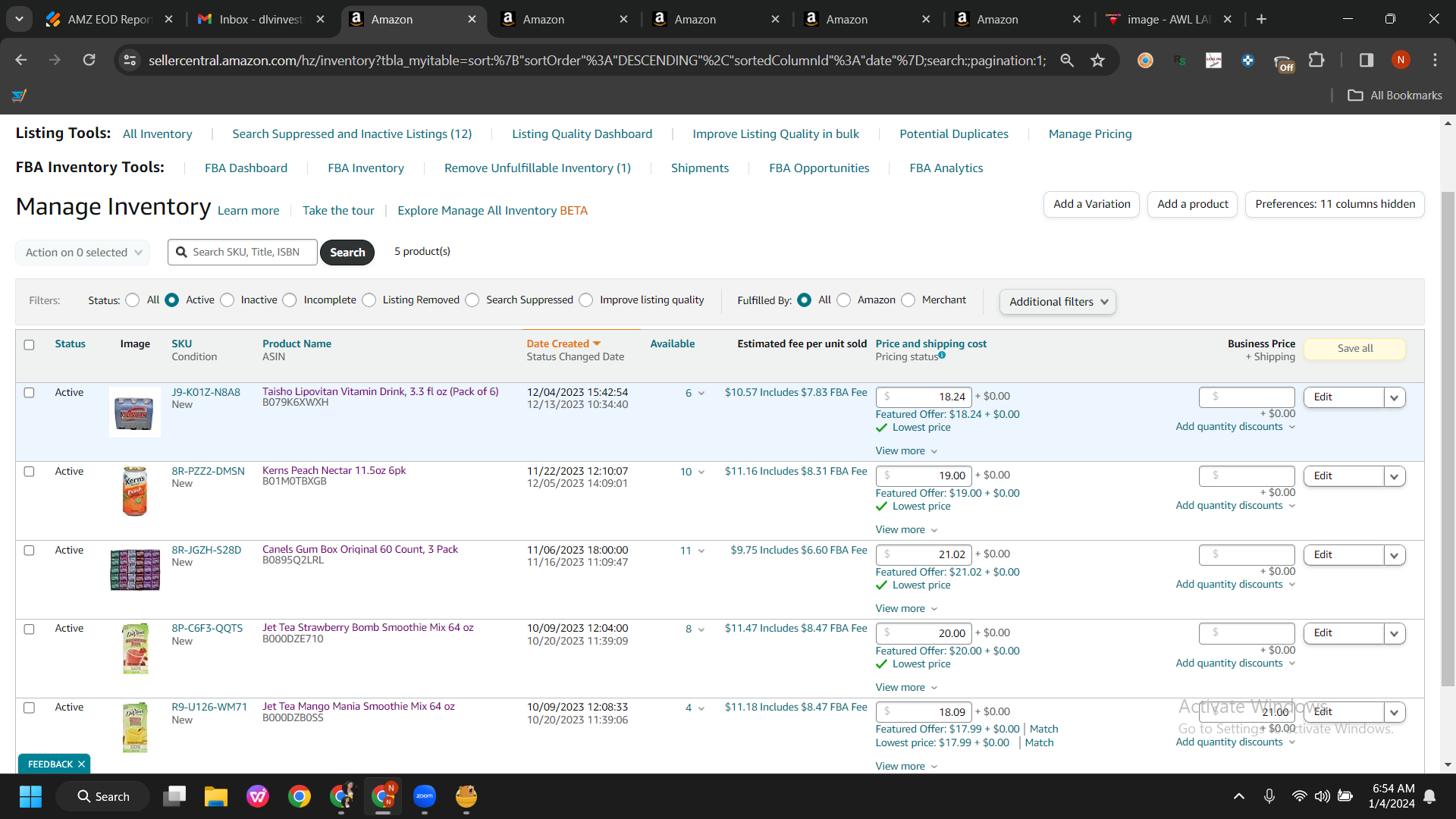Choose Fulfilled By Amazon radio
This screenshot has width=1456, height=819.
(844, 300)
